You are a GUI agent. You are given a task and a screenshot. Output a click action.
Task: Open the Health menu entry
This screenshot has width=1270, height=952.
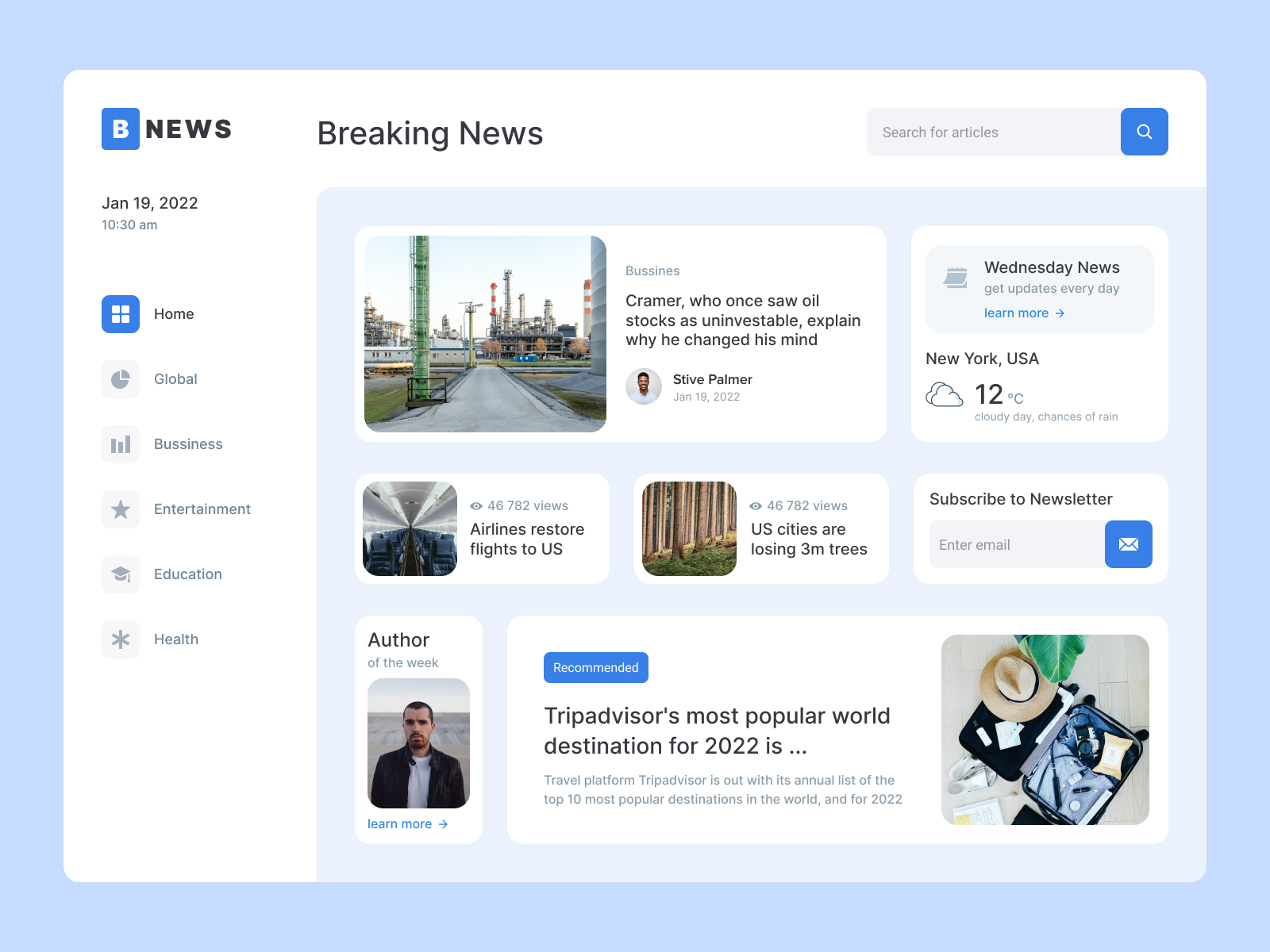tap(175, 639)
